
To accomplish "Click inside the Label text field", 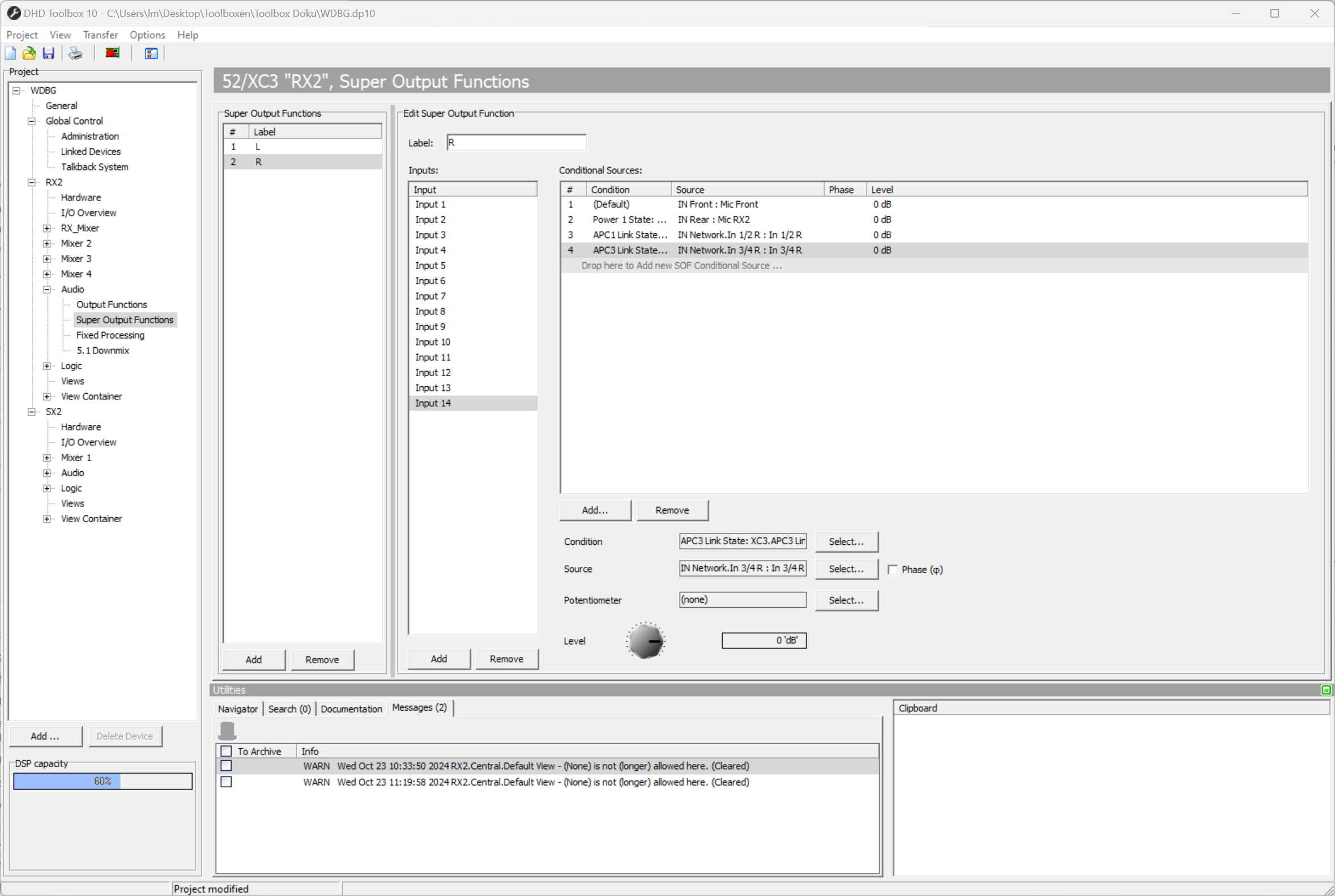I will (515, 142).
